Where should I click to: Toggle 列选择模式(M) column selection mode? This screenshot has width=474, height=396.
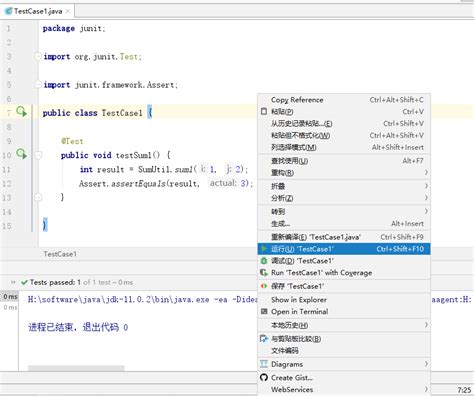pos(344,147)
